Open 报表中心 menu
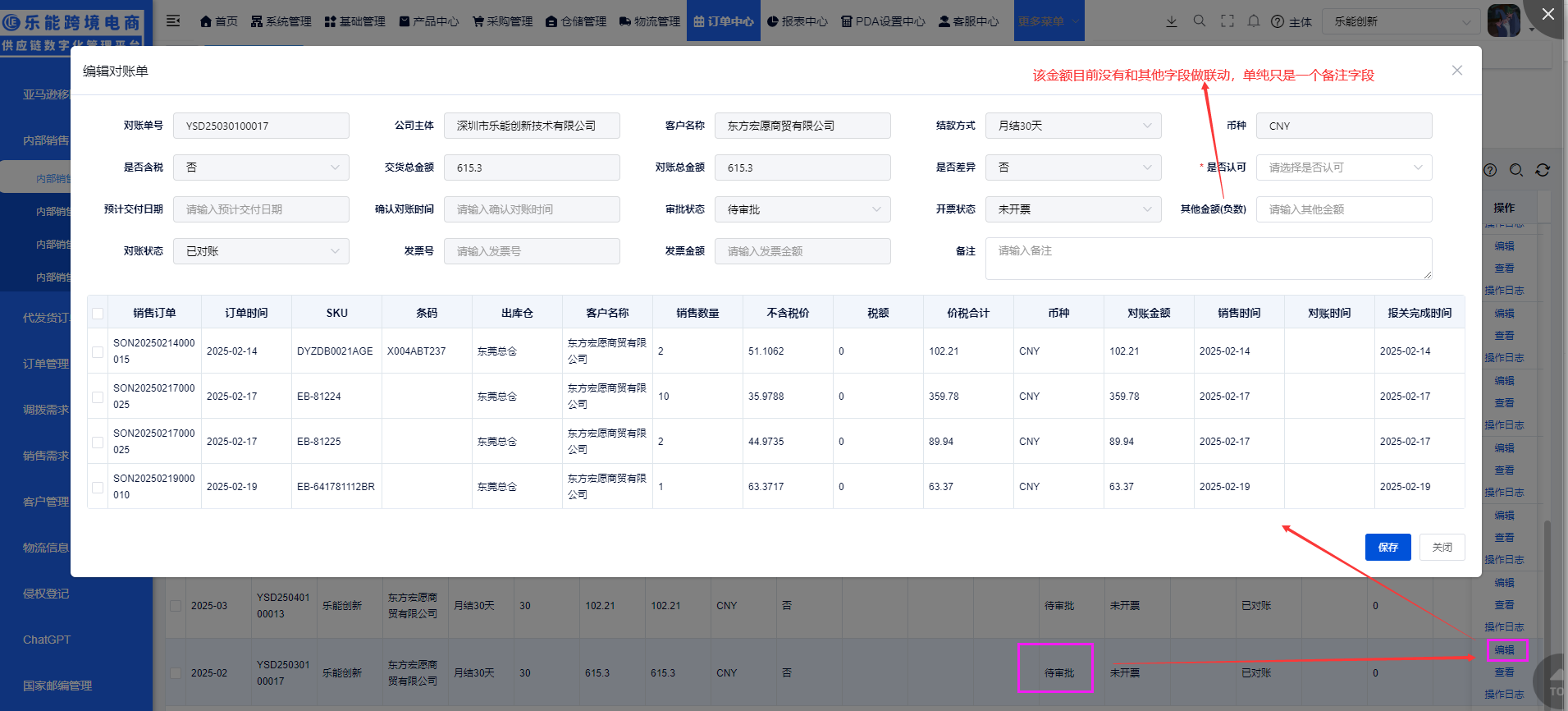Screen dimensions: 1568x711 point(798,21)
